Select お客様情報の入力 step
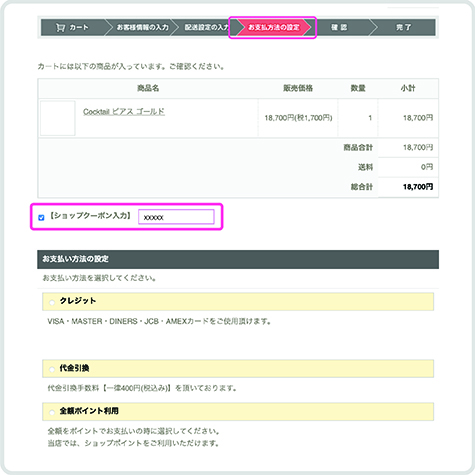The height and width of the screenshot is (475, 475). (x=142, y=27)
